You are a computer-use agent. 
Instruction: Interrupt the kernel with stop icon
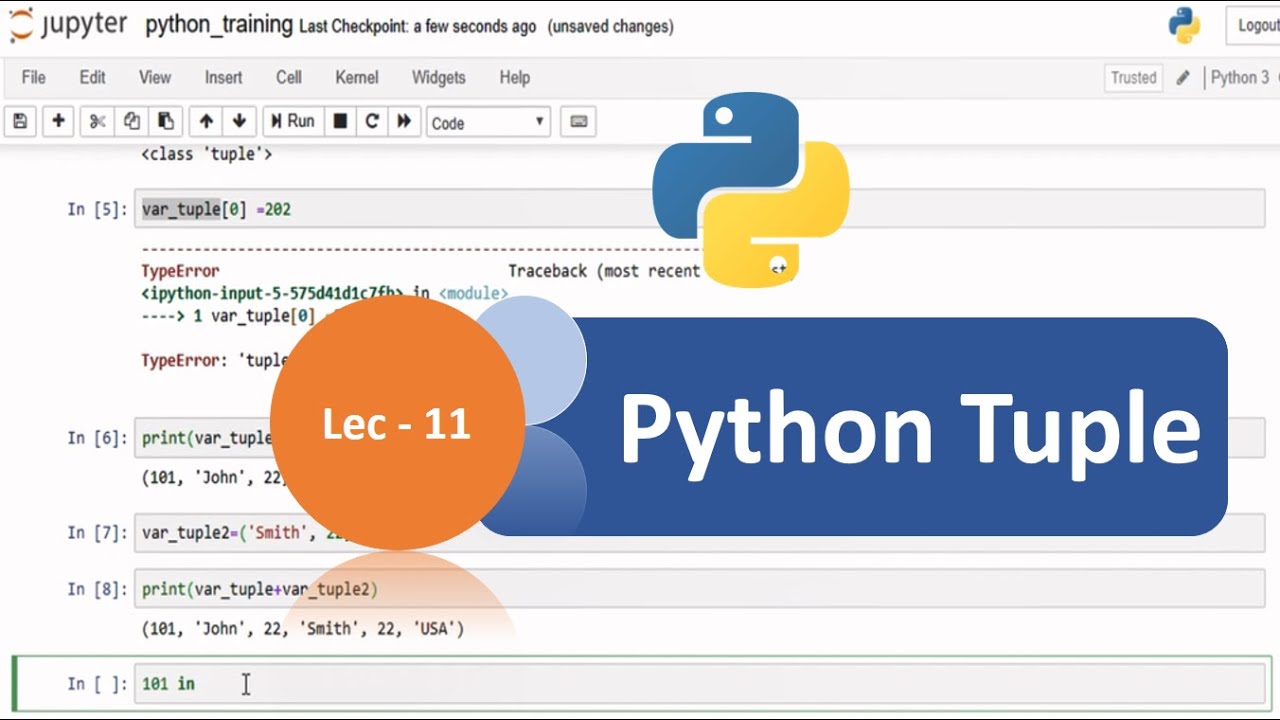click(340, 121)
